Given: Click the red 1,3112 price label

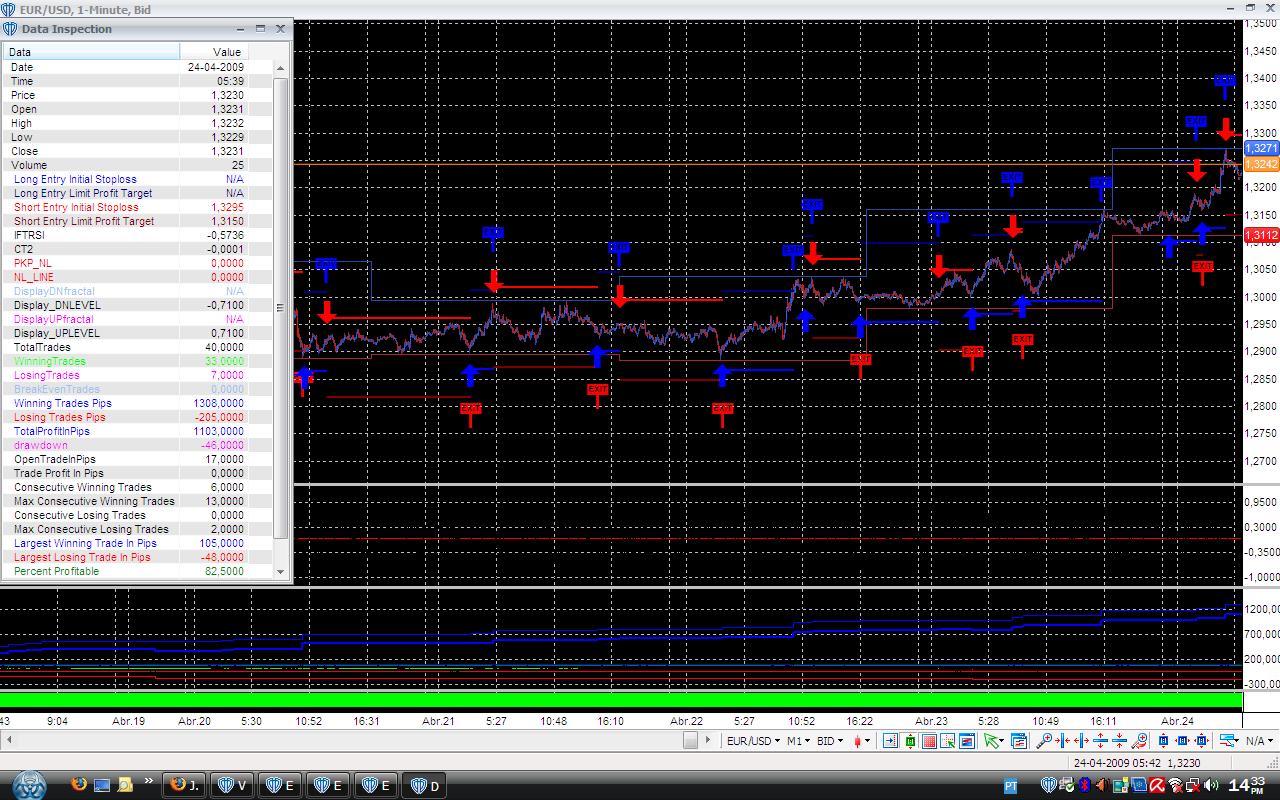Looking at the screenshot, I should tap(1261, 235).
